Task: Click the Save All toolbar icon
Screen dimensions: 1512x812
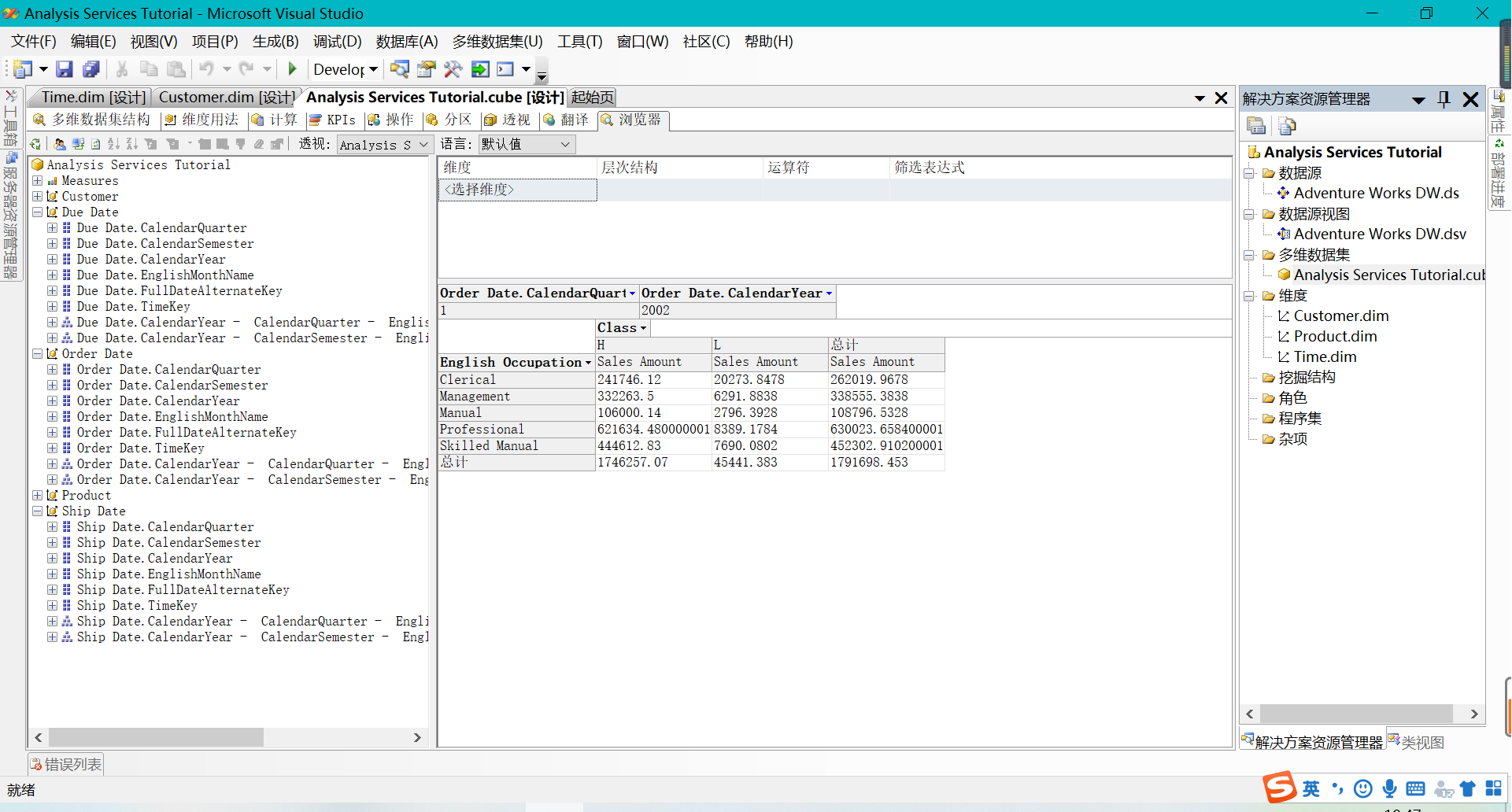Action: click(x=91, y=69)
